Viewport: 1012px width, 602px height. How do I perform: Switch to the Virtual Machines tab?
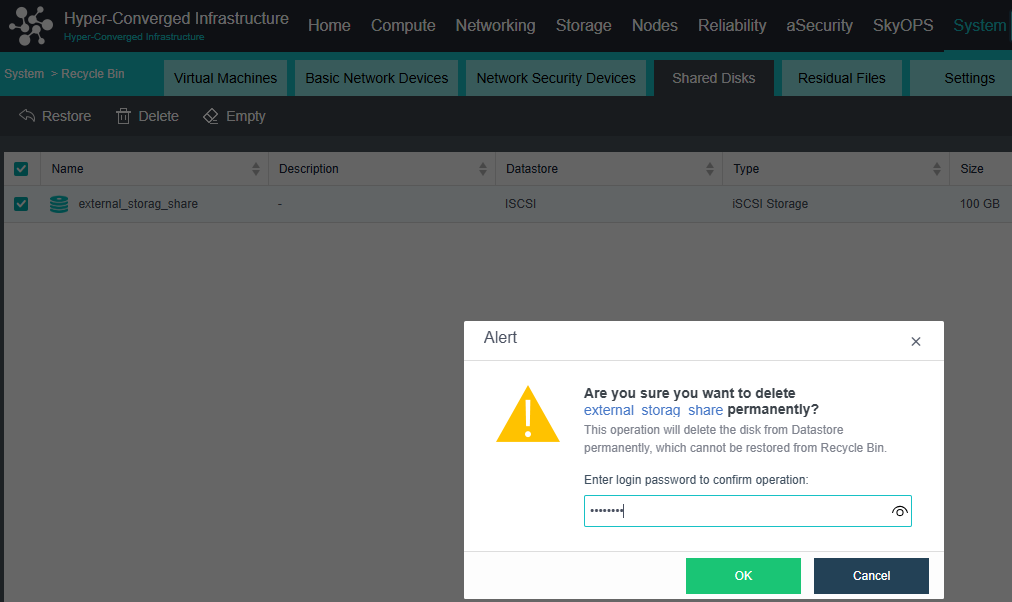coord(225,78)
